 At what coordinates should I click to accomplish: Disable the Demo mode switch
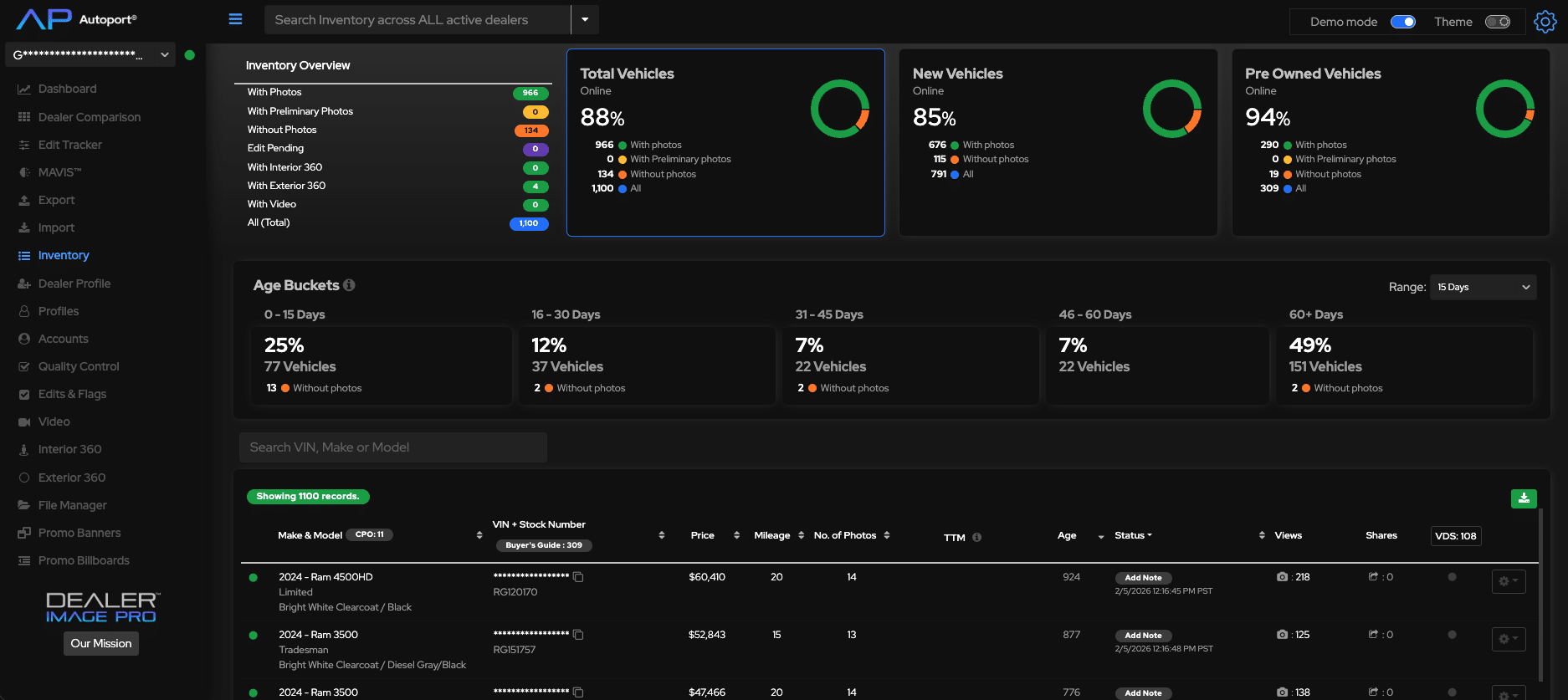(x=1402, y=22)
